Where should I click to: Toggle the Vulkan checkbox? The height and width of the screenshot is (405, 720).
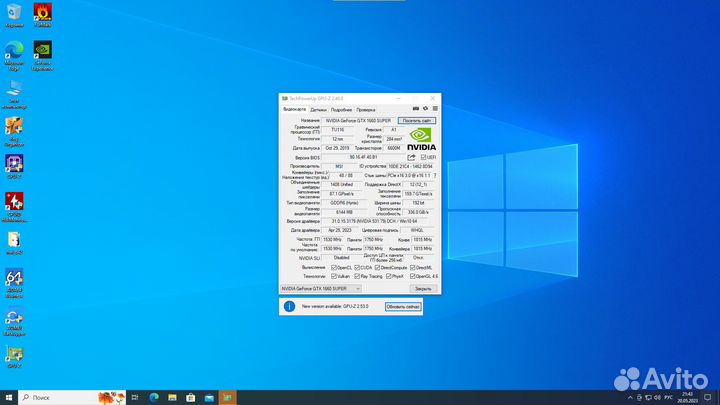click(333, 276)
